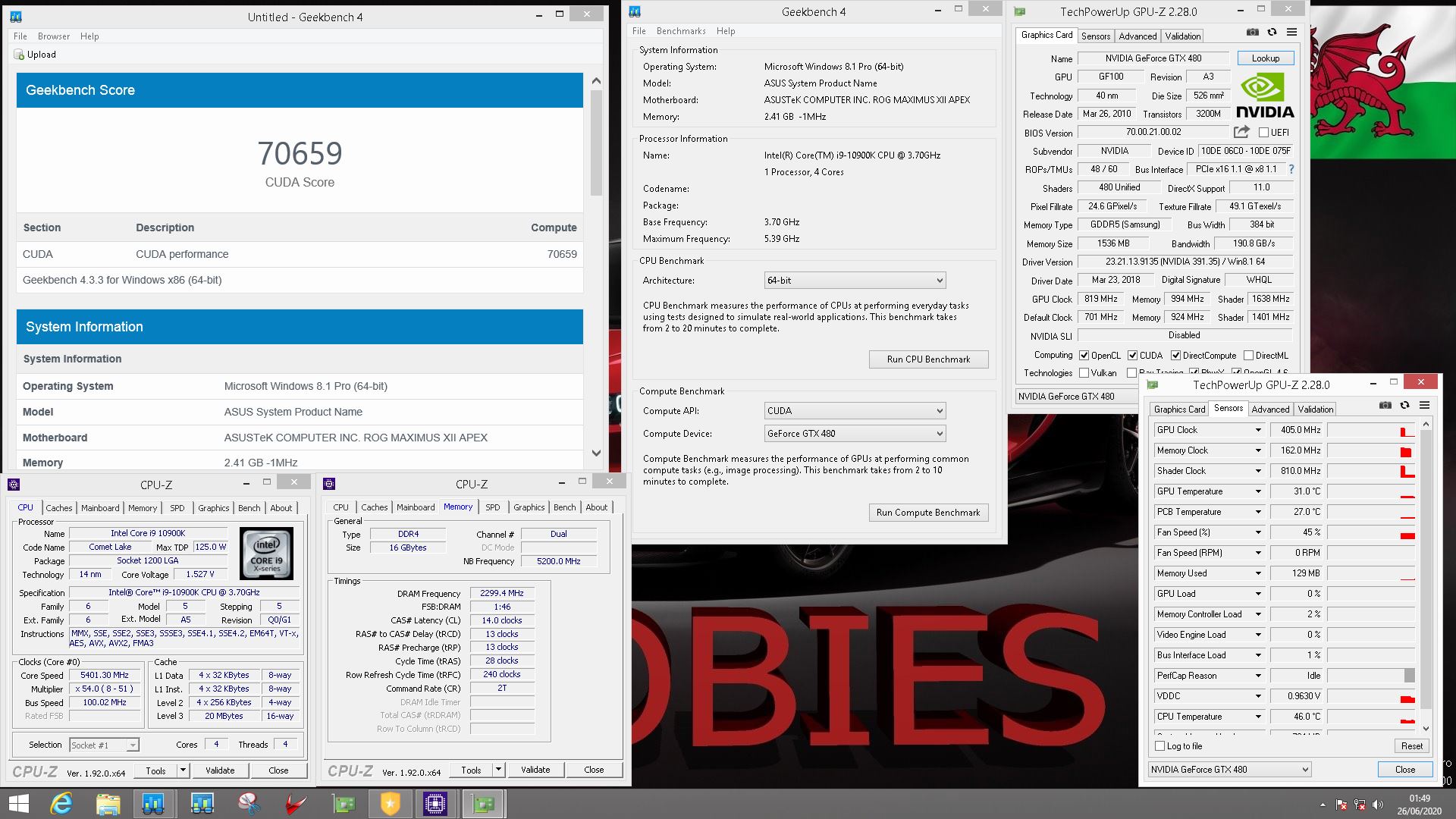The height and width of the screenshot is (819, 1456).
Task: Click the Run Compute Benchmark button
Action: click(928, 513)
